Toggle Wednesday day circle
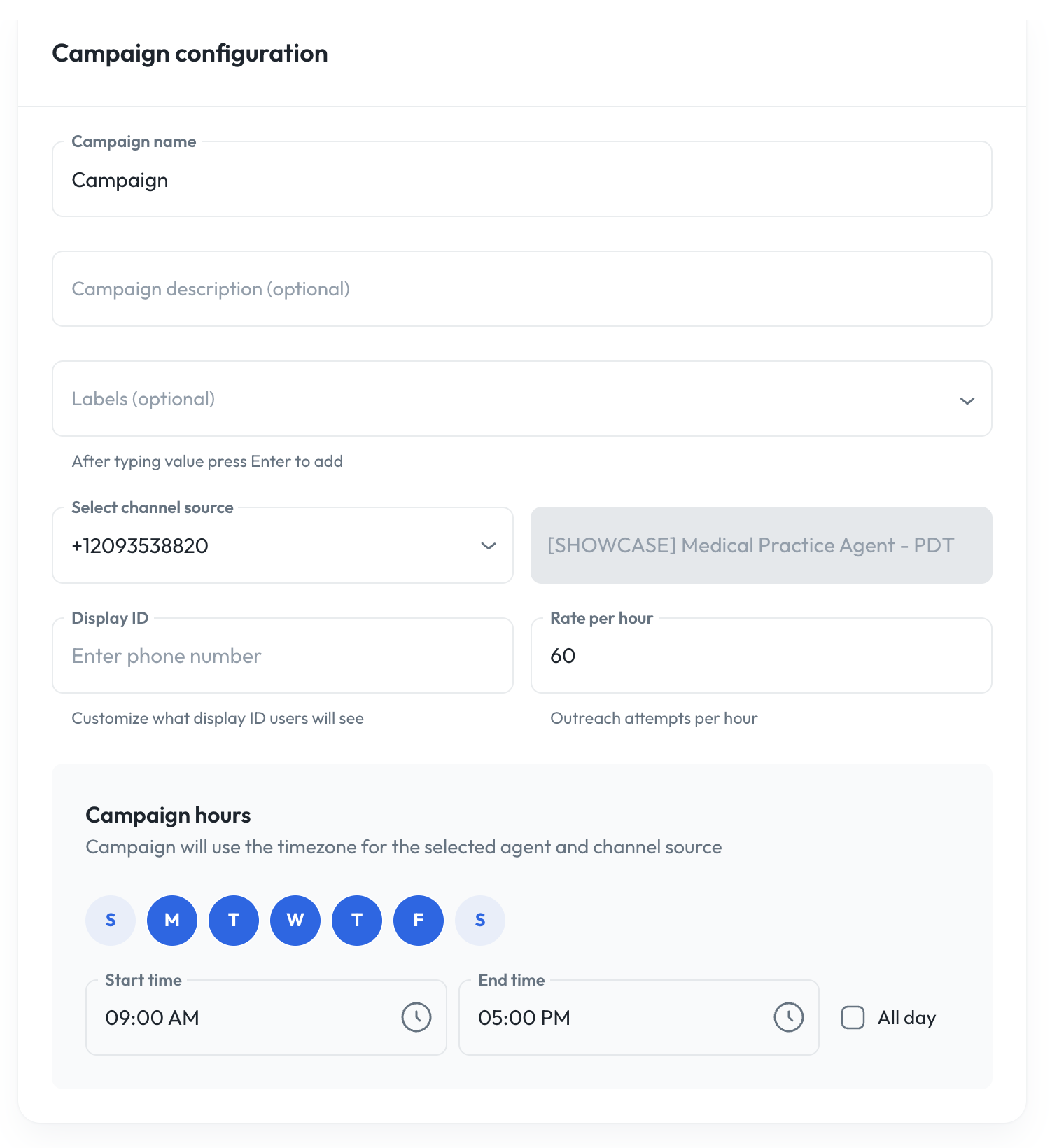The image size is (1050, 1148). (295, 920)
